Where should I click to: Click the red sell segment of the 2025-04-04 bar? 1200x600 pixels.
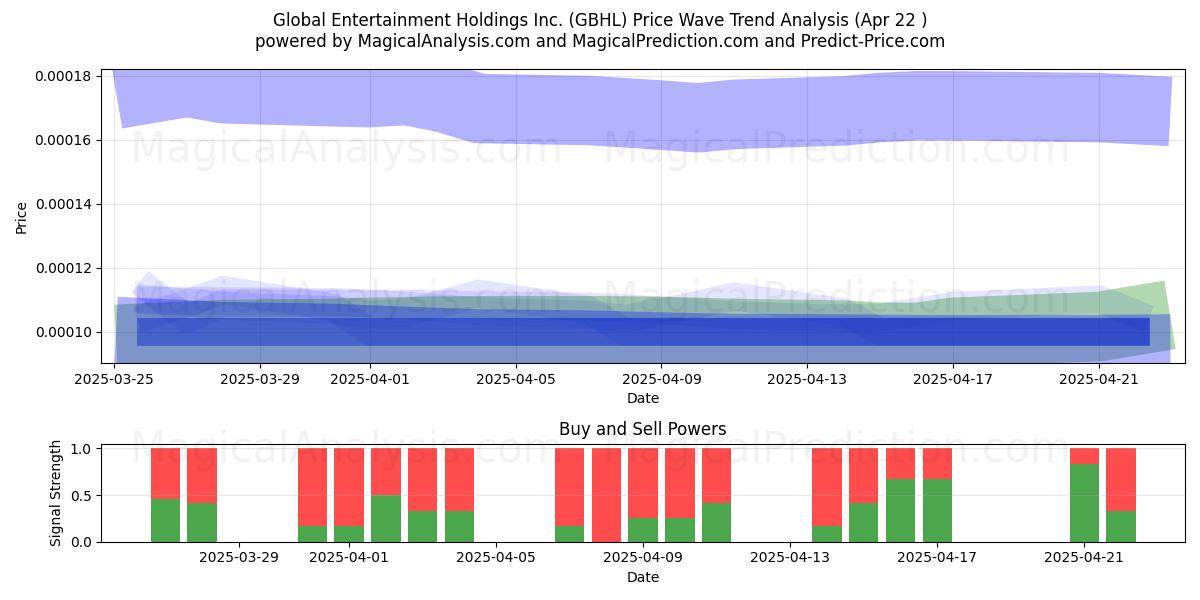pyautogui.click(x=459, y=479)
